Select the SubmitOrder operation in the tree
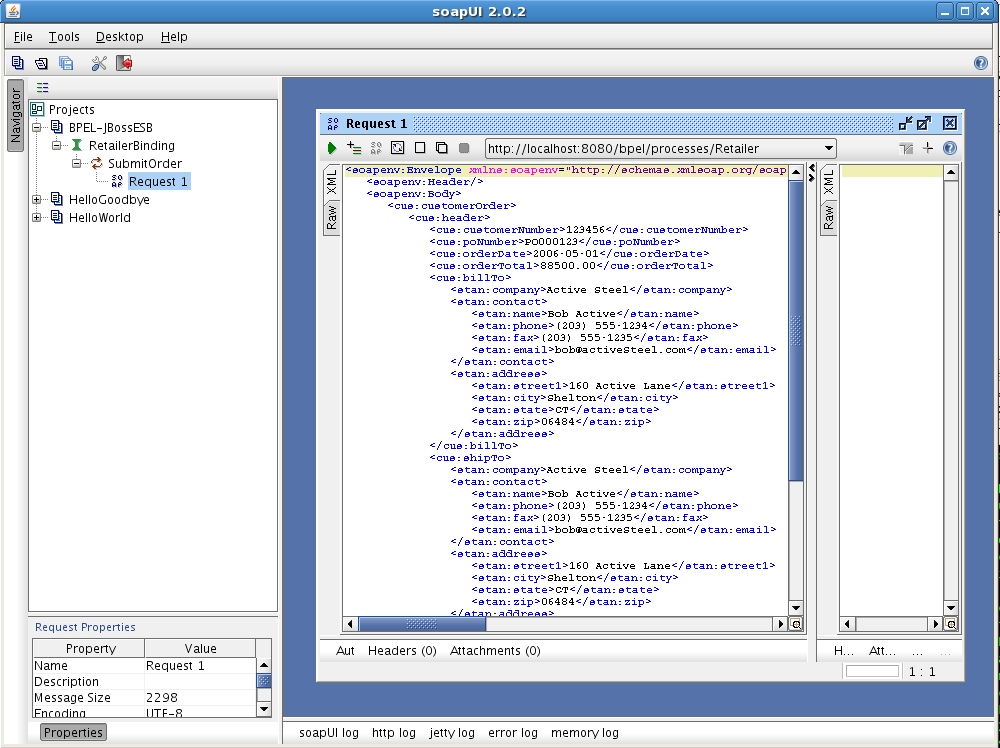 tap(145, 163)
